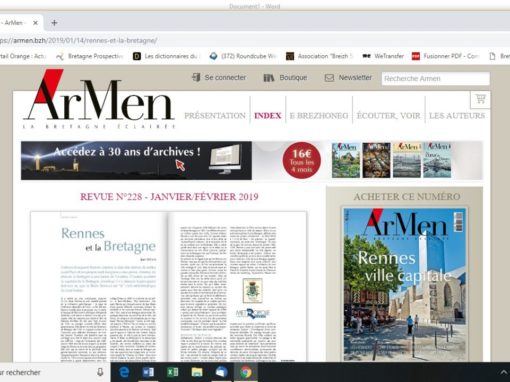
Task: Open the WeTransfer bookmark
Action: (x=383, y=56)
